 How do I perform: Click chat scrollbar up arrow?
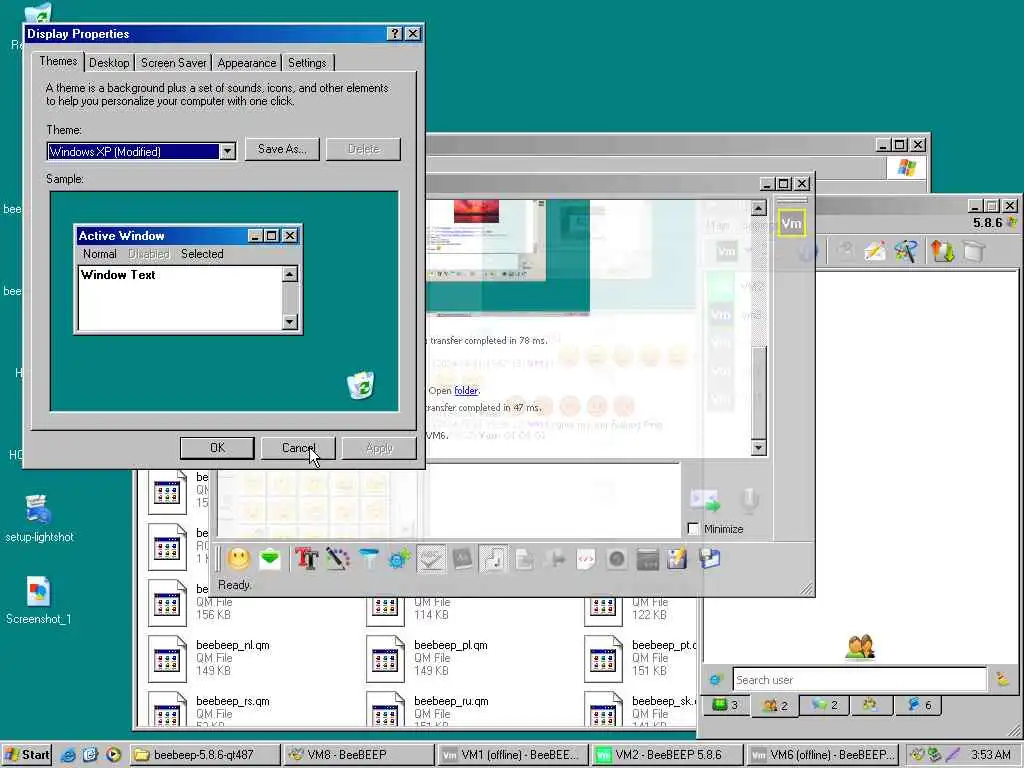coord(758,208)
